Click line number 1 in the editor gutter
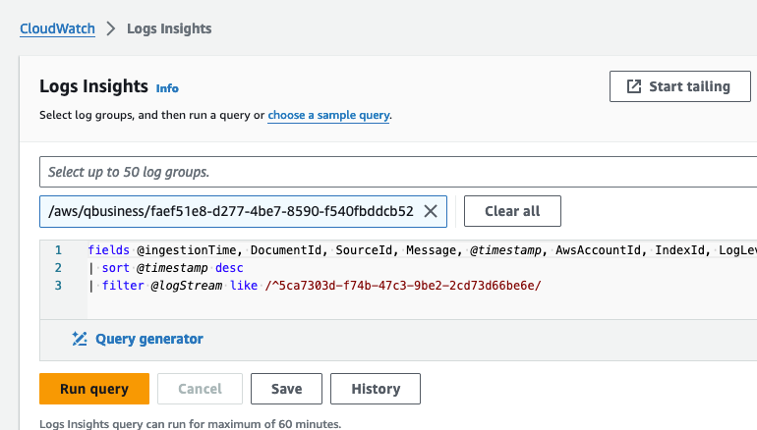The height and width of the screenshot is (430, 757). tap(58, 250)
